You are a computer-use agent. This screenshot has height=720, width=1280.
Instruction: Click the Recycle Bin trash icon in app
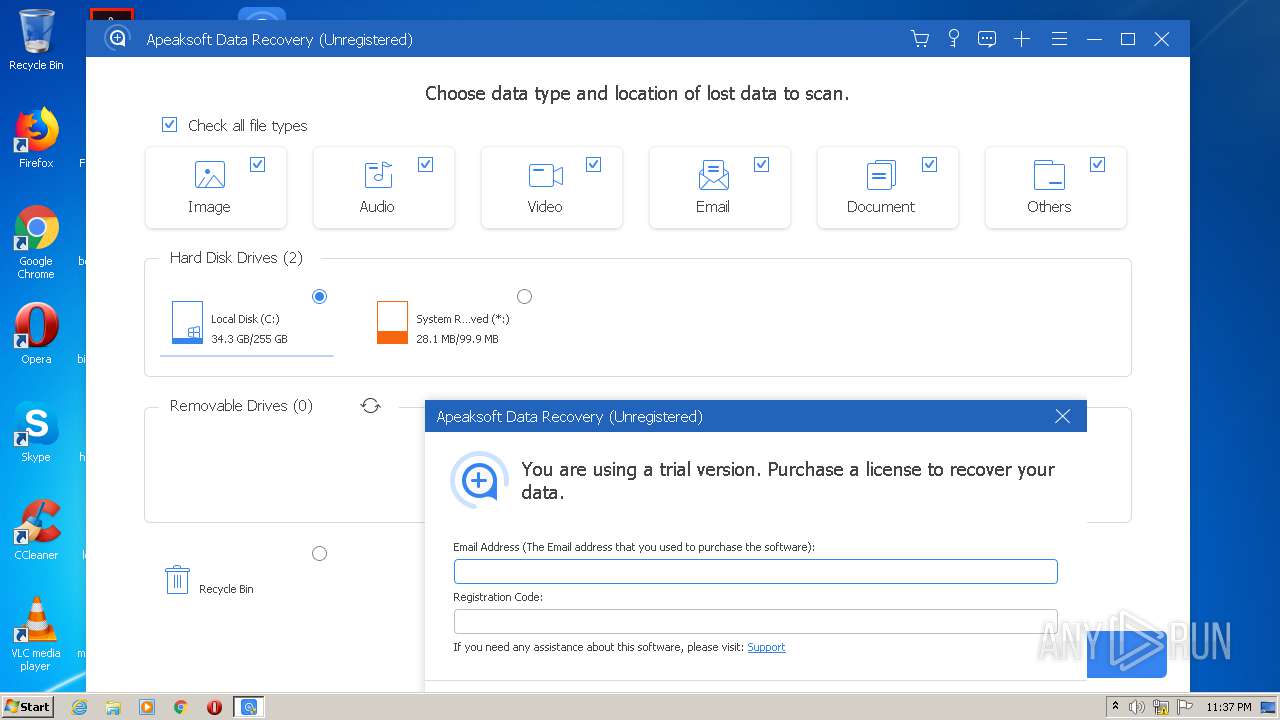177,579
